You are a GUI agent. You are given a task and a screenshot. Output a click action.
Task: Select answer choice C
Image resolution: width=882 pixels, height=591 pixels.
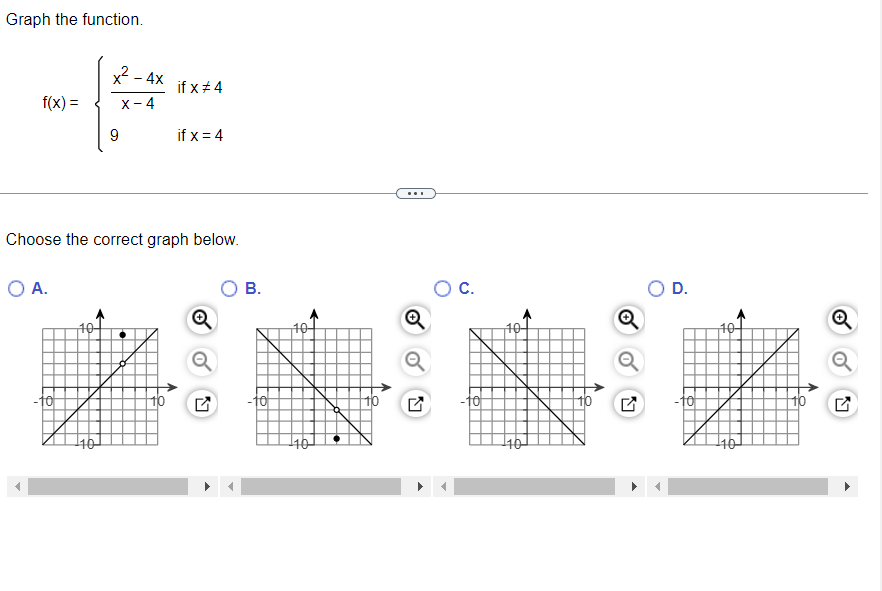pos(441,289)
